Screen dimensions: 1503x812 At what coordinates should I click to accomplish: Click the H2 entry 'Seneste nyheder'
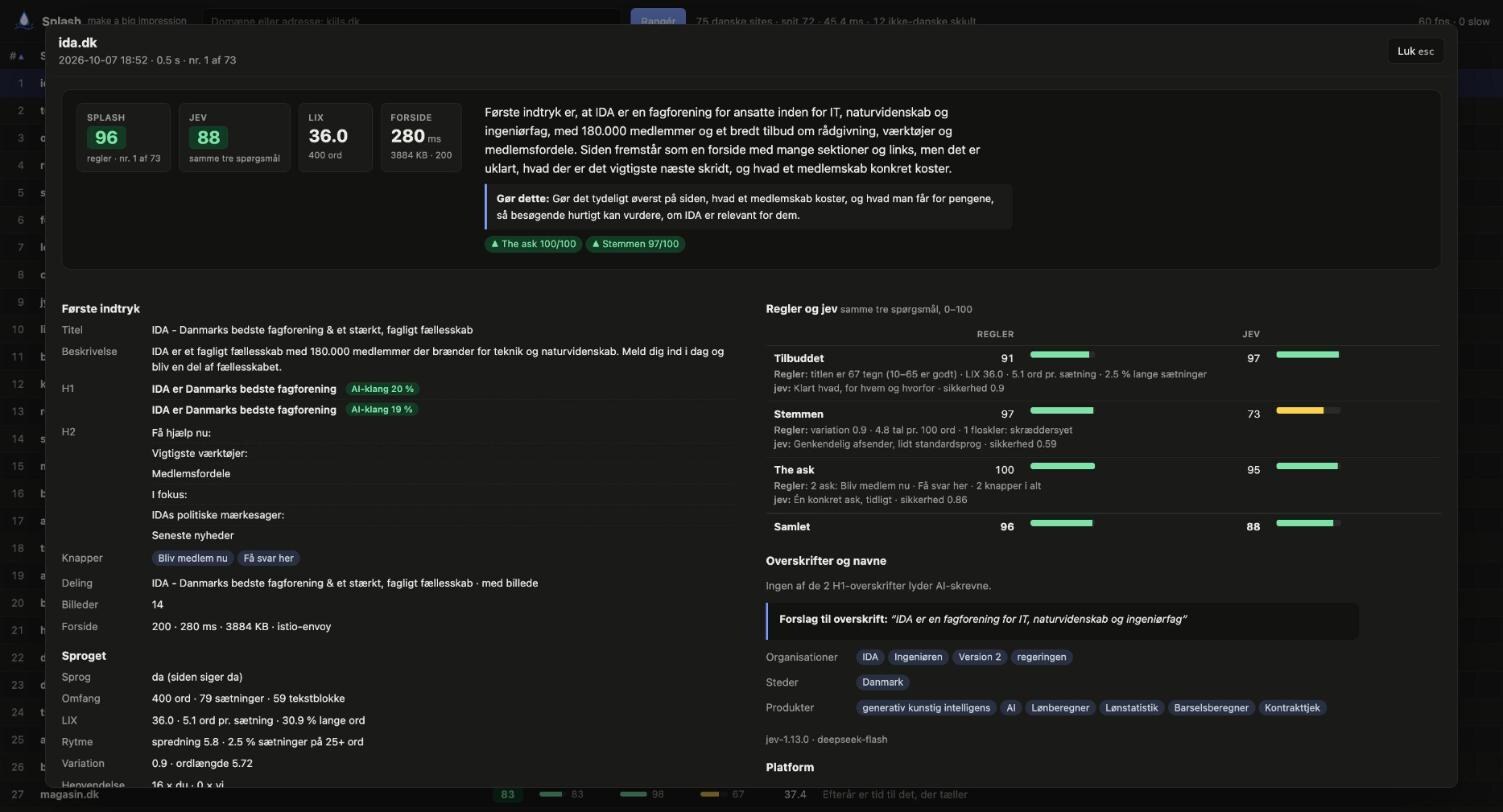click(193, 536)
